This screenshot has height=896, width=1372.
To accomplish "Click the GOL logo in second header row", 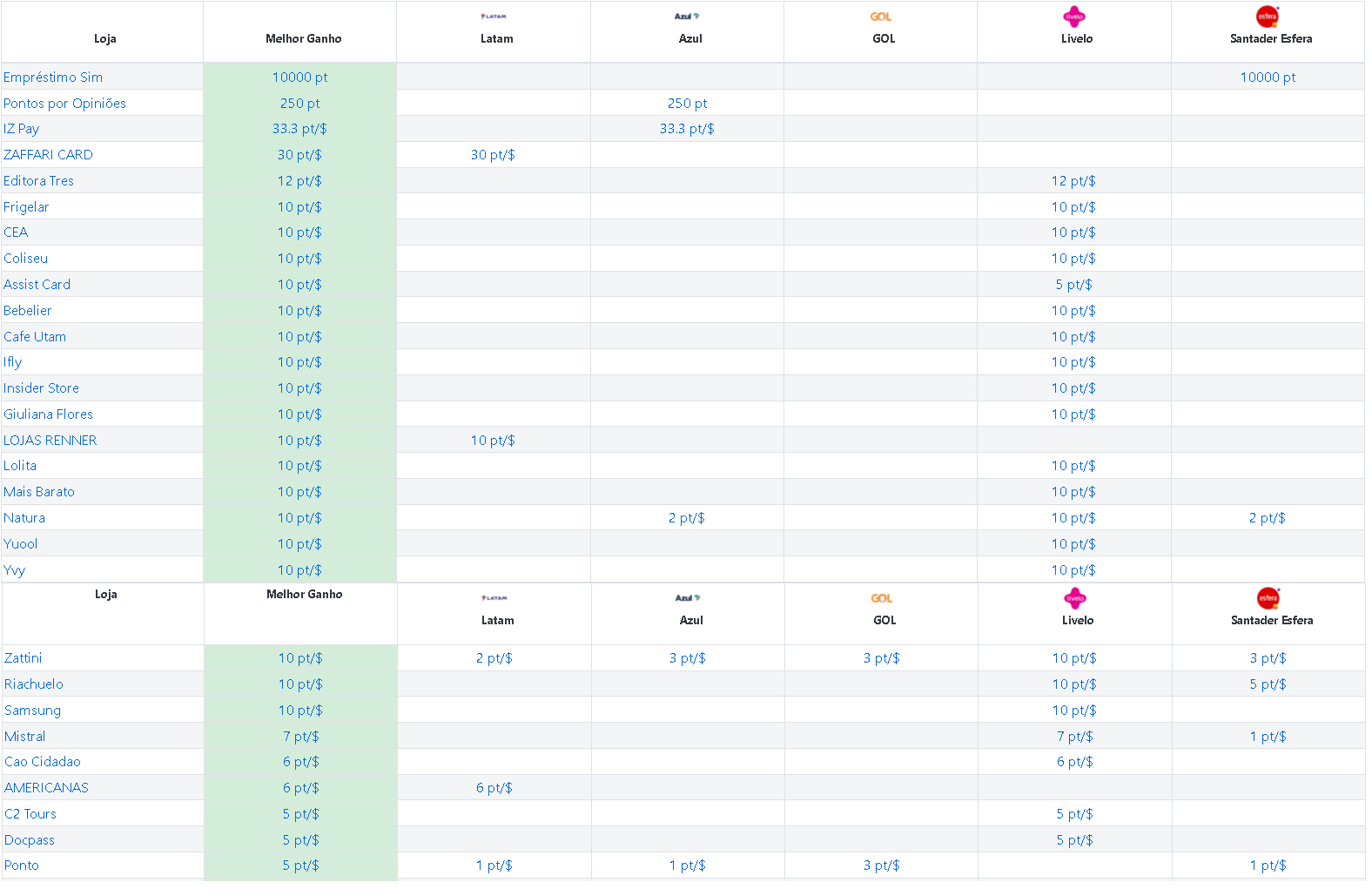I will point(882,598).
